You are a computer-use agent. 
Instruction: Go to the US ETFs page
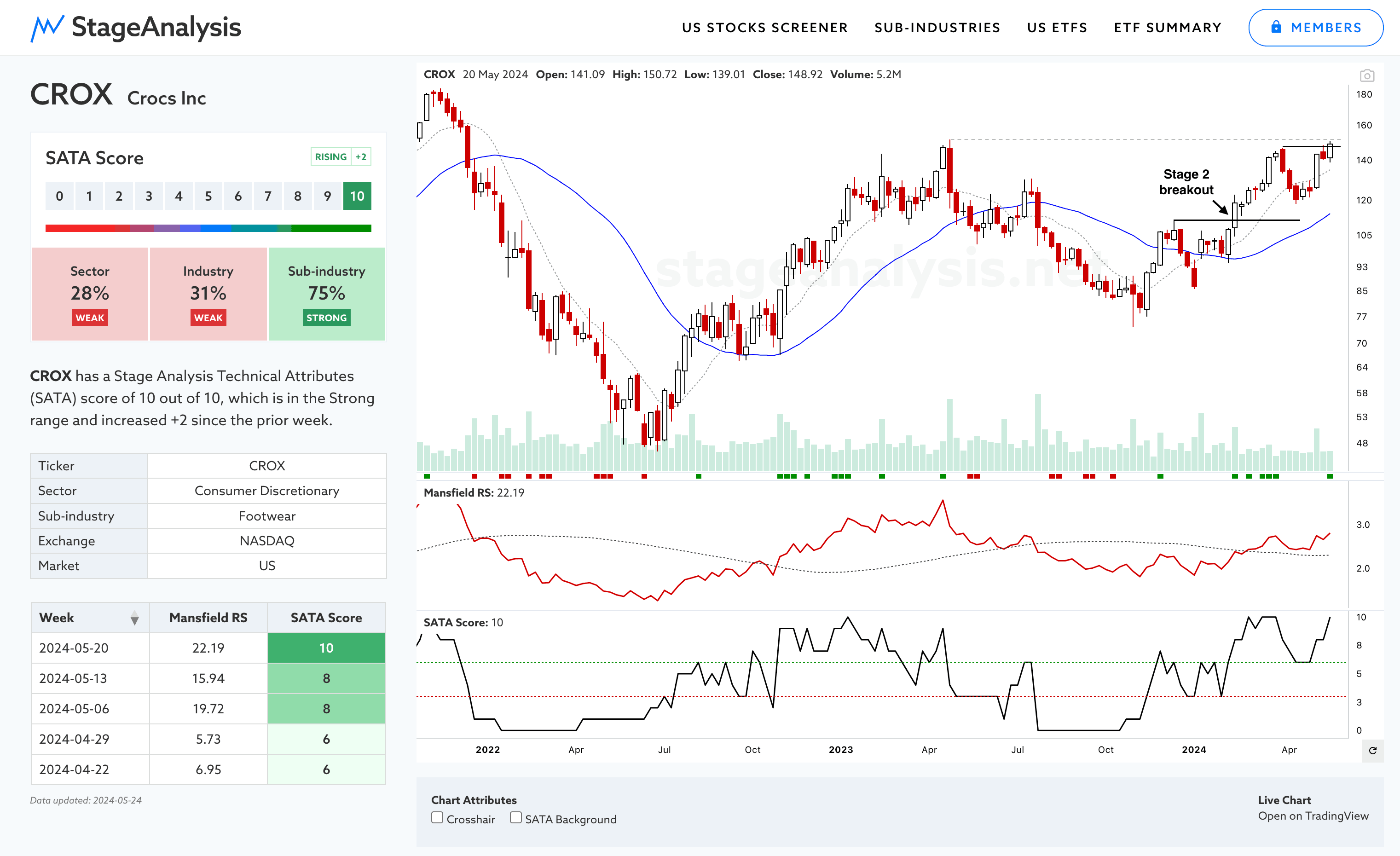(x=1058, y=28)
